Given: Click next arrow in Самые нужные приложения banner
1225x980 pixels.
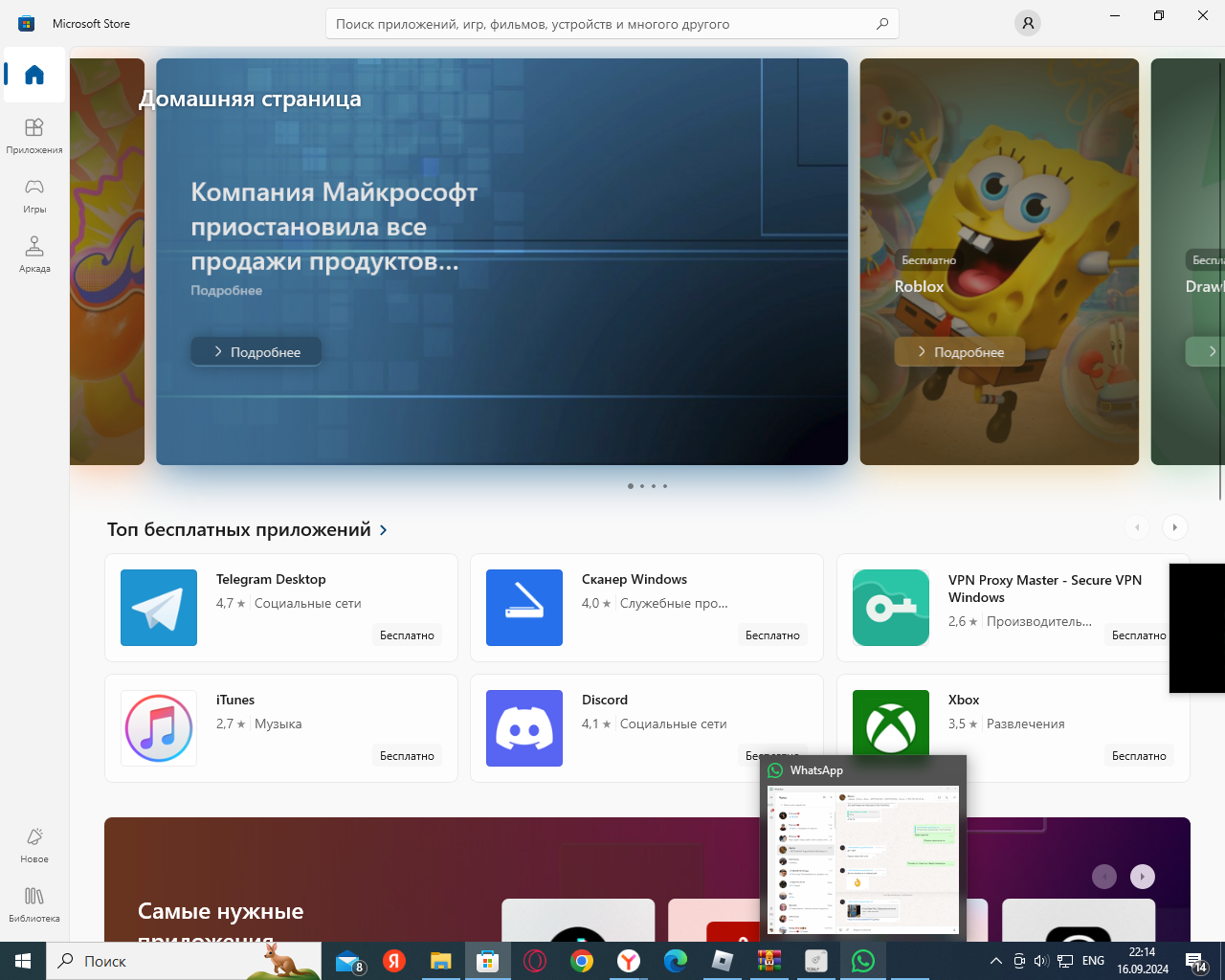Looking at the screenshot, I should [1143, 877].
